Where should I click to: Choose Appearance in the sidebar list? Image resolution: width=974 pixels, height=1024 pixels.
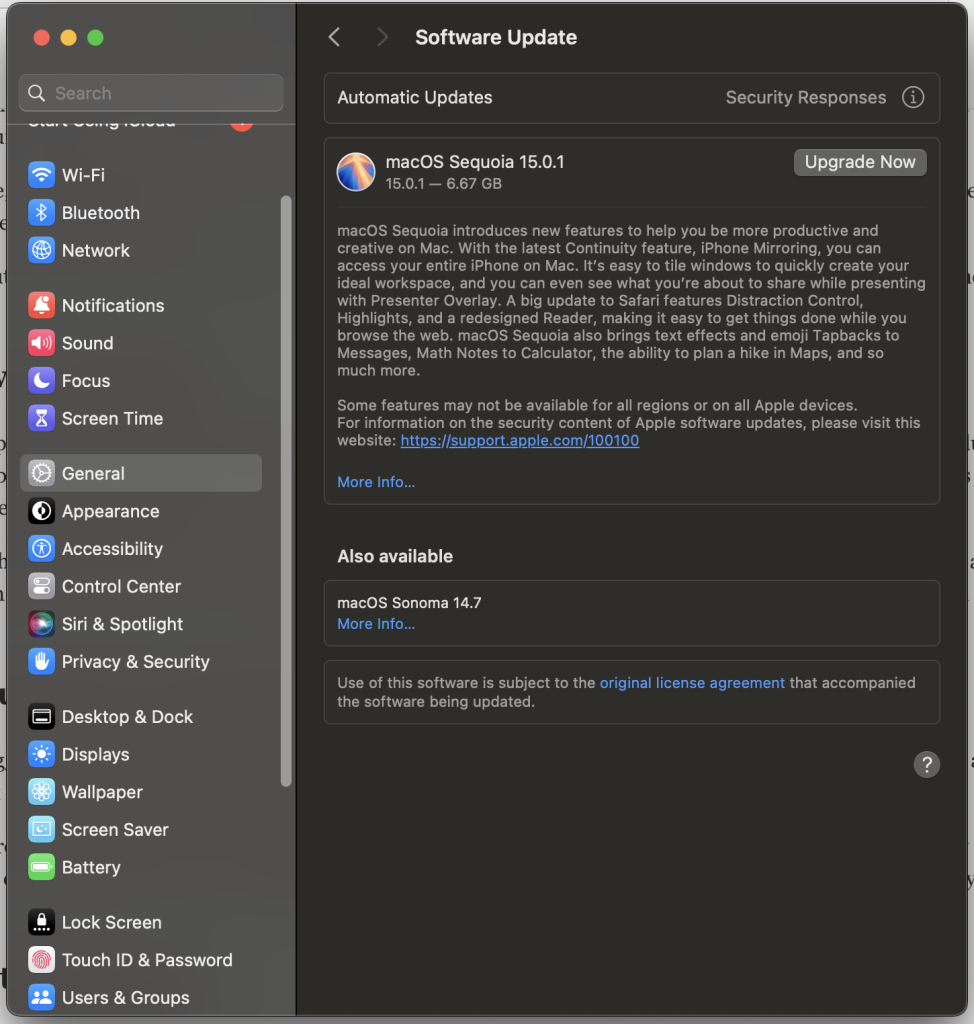click(x=110, y=511)
